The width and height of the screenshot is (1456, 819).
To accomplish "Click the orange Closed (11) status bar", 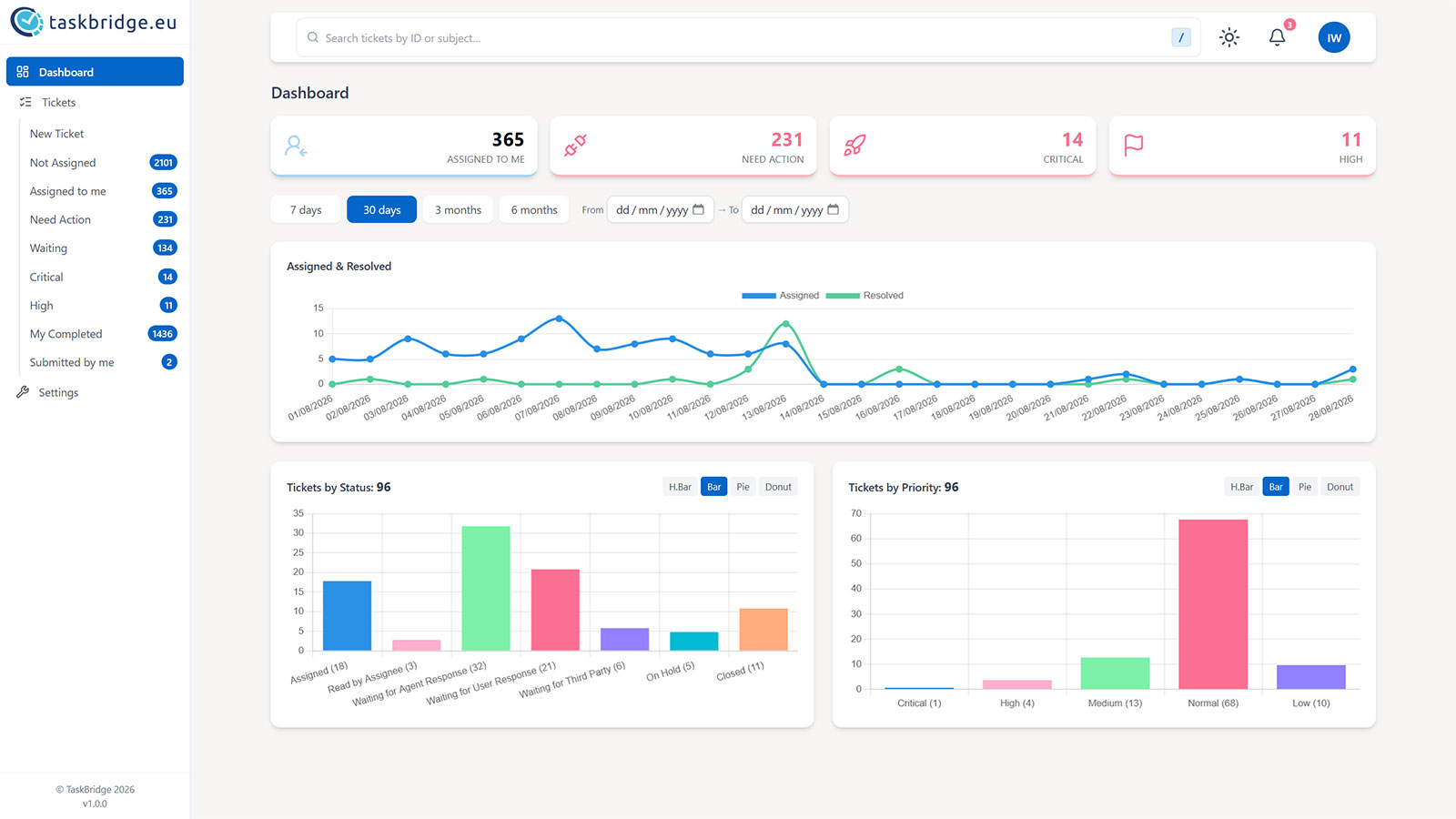I will pos(763,630).
